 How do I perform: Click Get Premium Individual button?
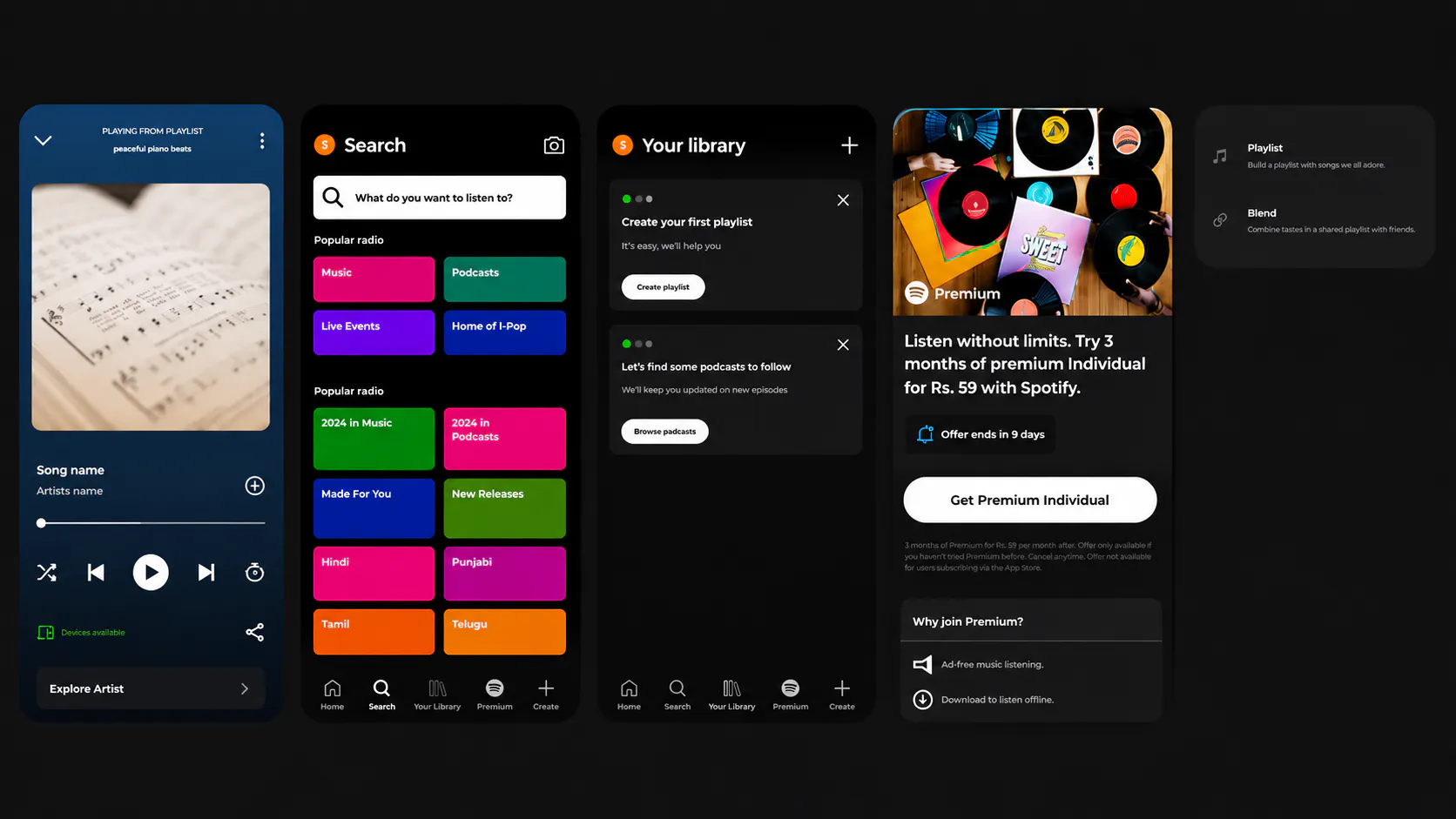click(x=1030, y=500)
